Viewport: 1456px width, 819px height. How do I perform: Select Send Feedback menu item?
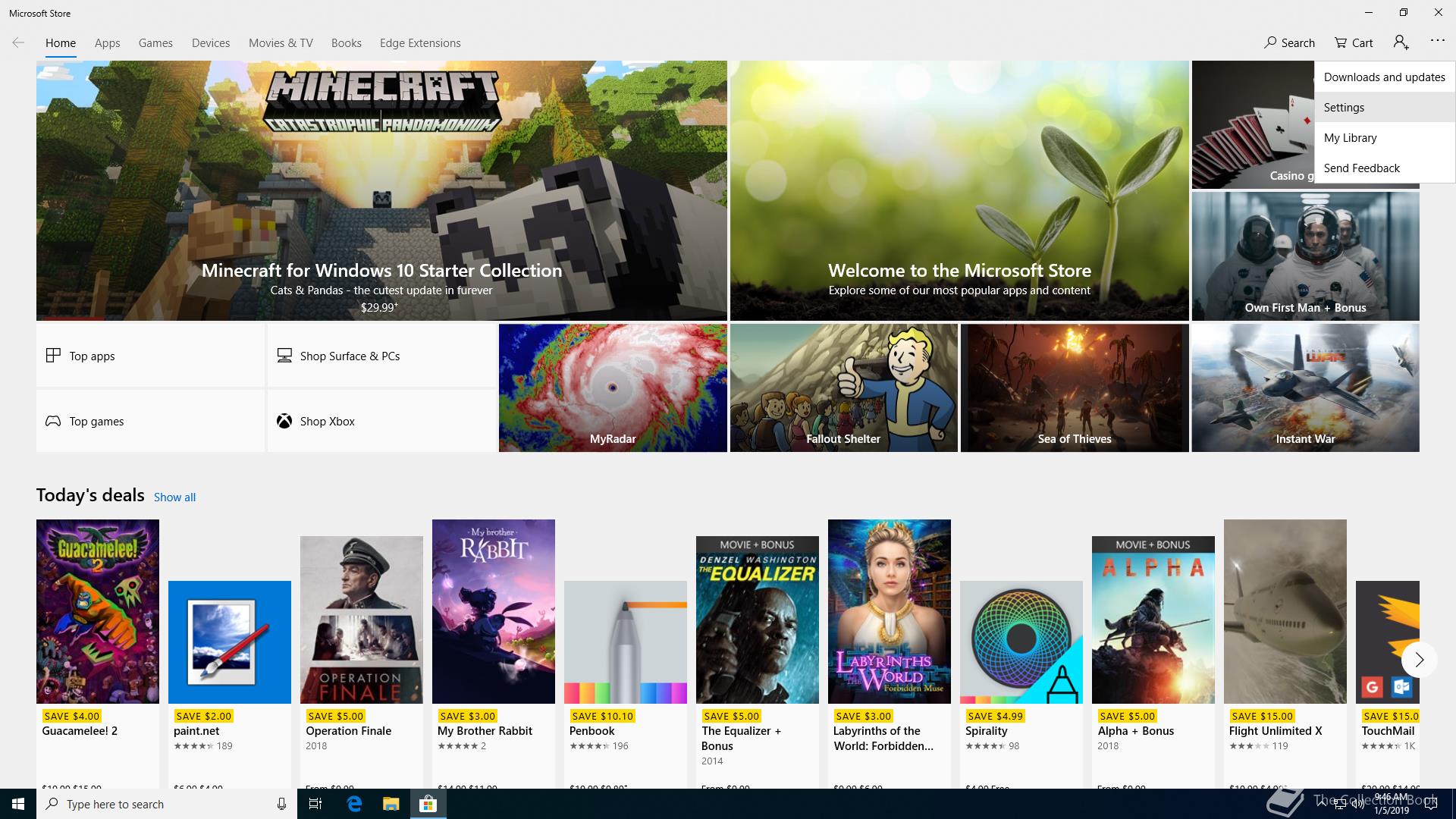pos(1385,168)
